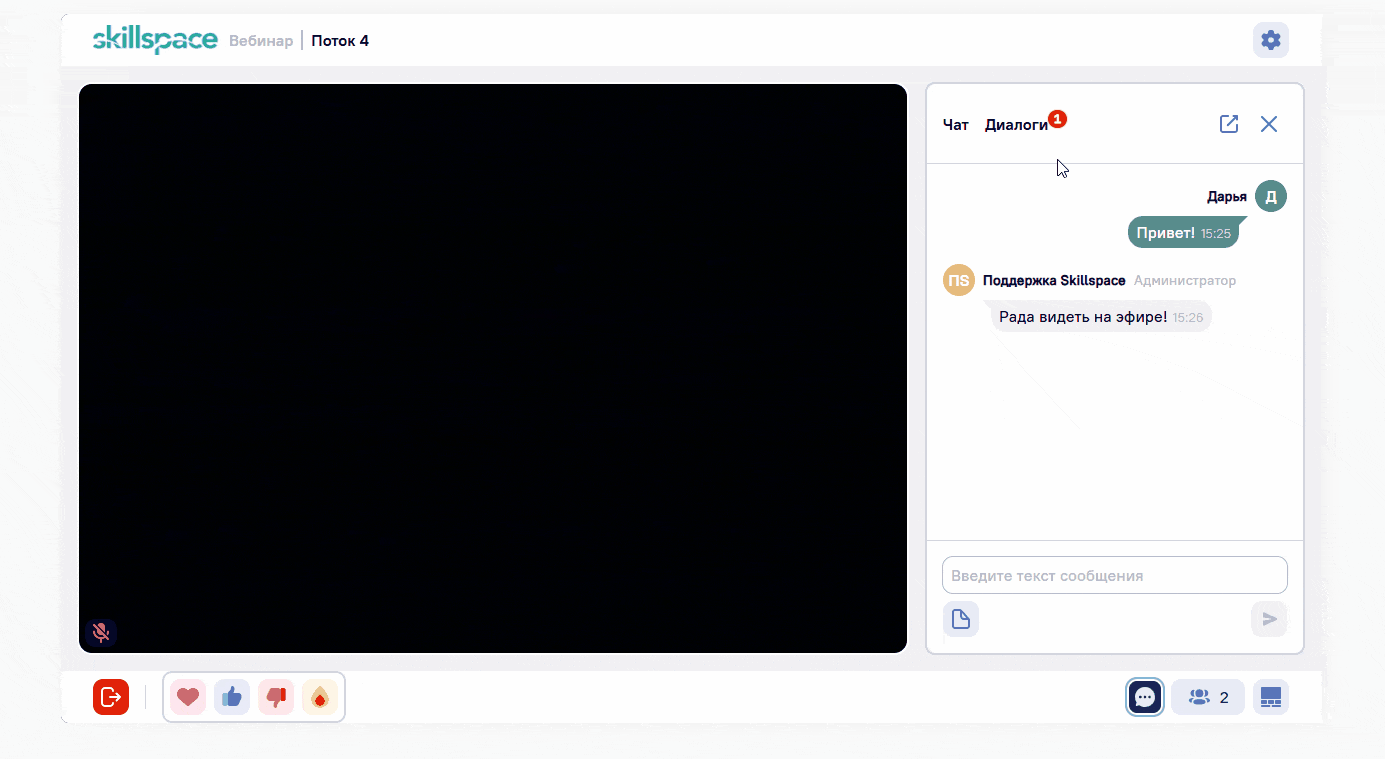Viewport: 1385px width, 759px height.
Task: Click Поддержка Skillspace ПS avatar
Action: [959, 280]
